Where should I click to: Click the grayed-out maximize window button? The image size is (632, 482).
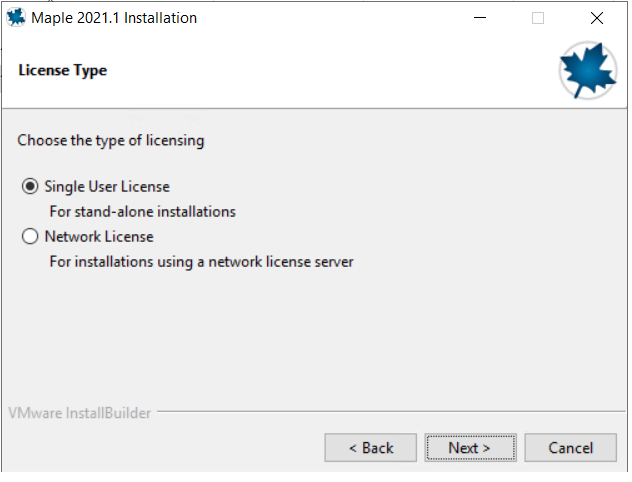tap(538, 18)
